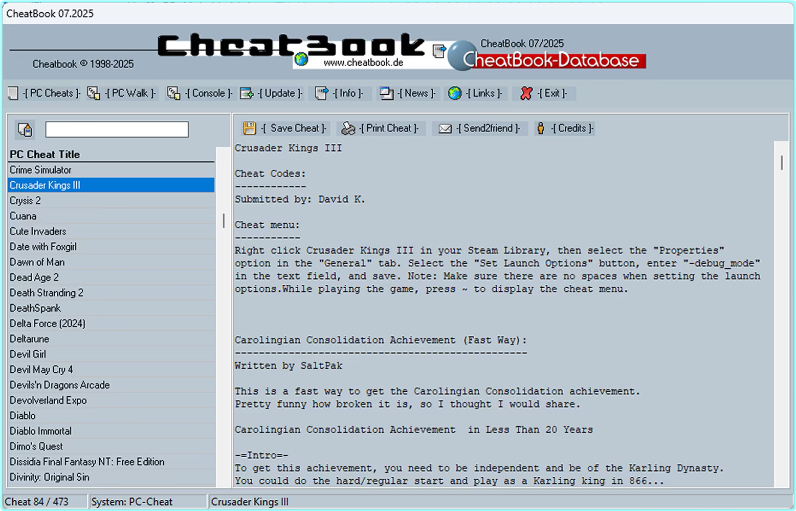Screen dimensions: 796x511
Task: Select Crime Simulator in the list
Action: (112, 170)
